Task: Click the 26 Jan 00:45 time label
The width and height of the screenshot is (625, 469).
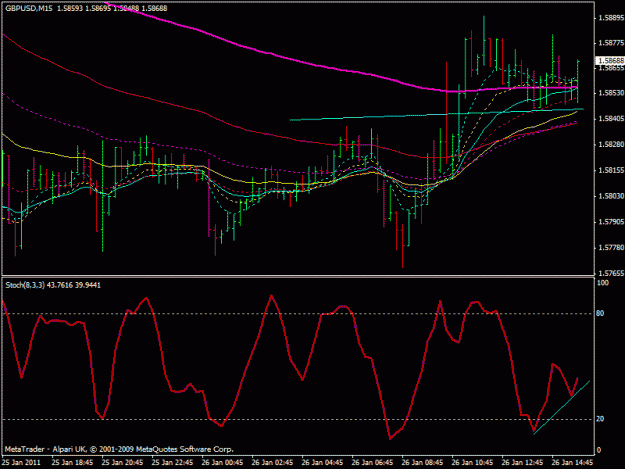Action: pos(222,463)
